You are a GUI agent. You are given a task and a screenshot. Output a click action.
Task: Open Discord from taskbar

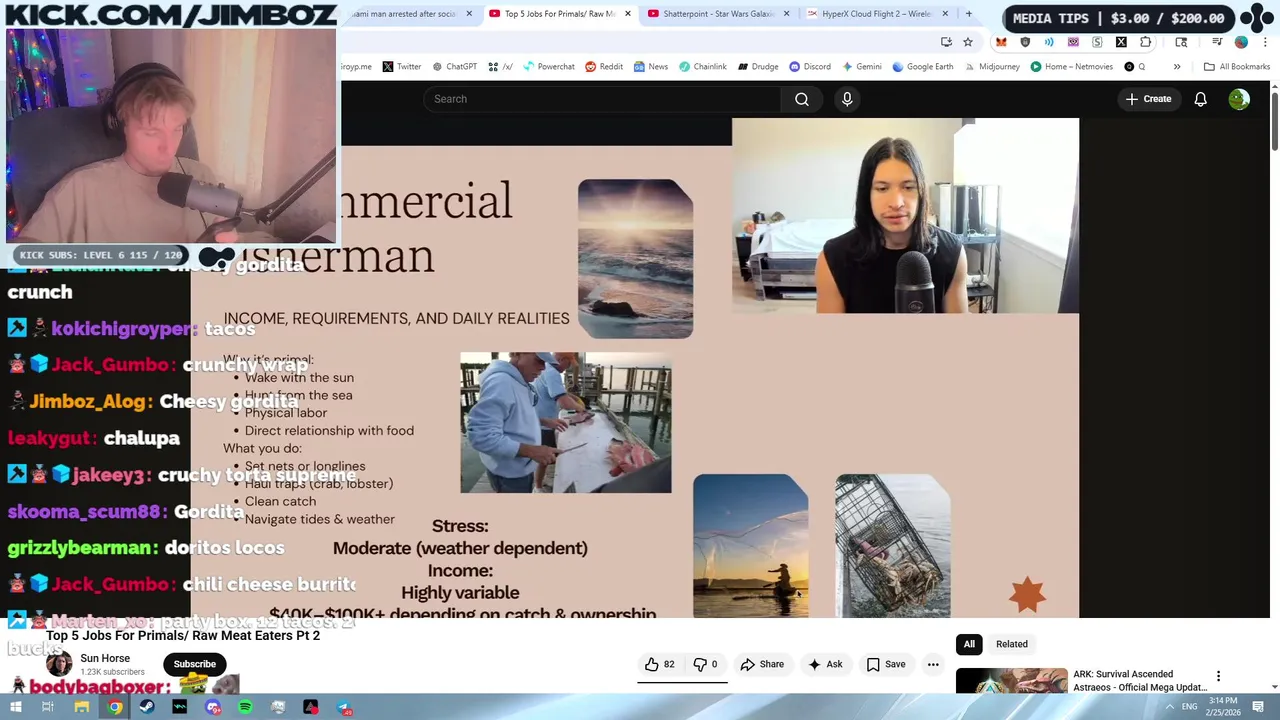[x=212, y=707]
